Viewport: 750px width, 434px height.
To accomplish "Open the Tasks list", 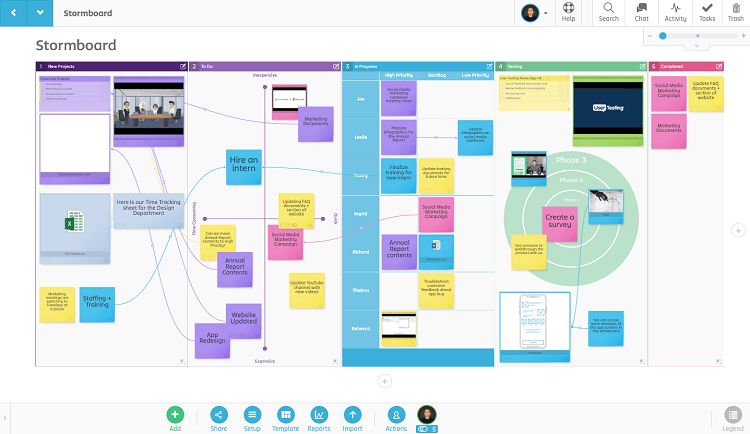I will point(707,12).
